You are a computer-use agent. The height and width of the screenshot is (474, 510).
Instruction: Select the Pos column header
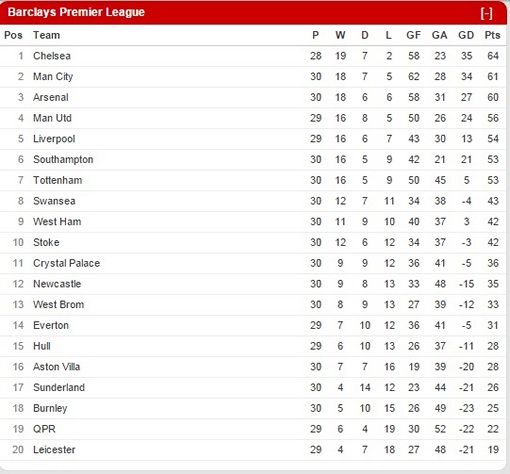pos(13,35)
